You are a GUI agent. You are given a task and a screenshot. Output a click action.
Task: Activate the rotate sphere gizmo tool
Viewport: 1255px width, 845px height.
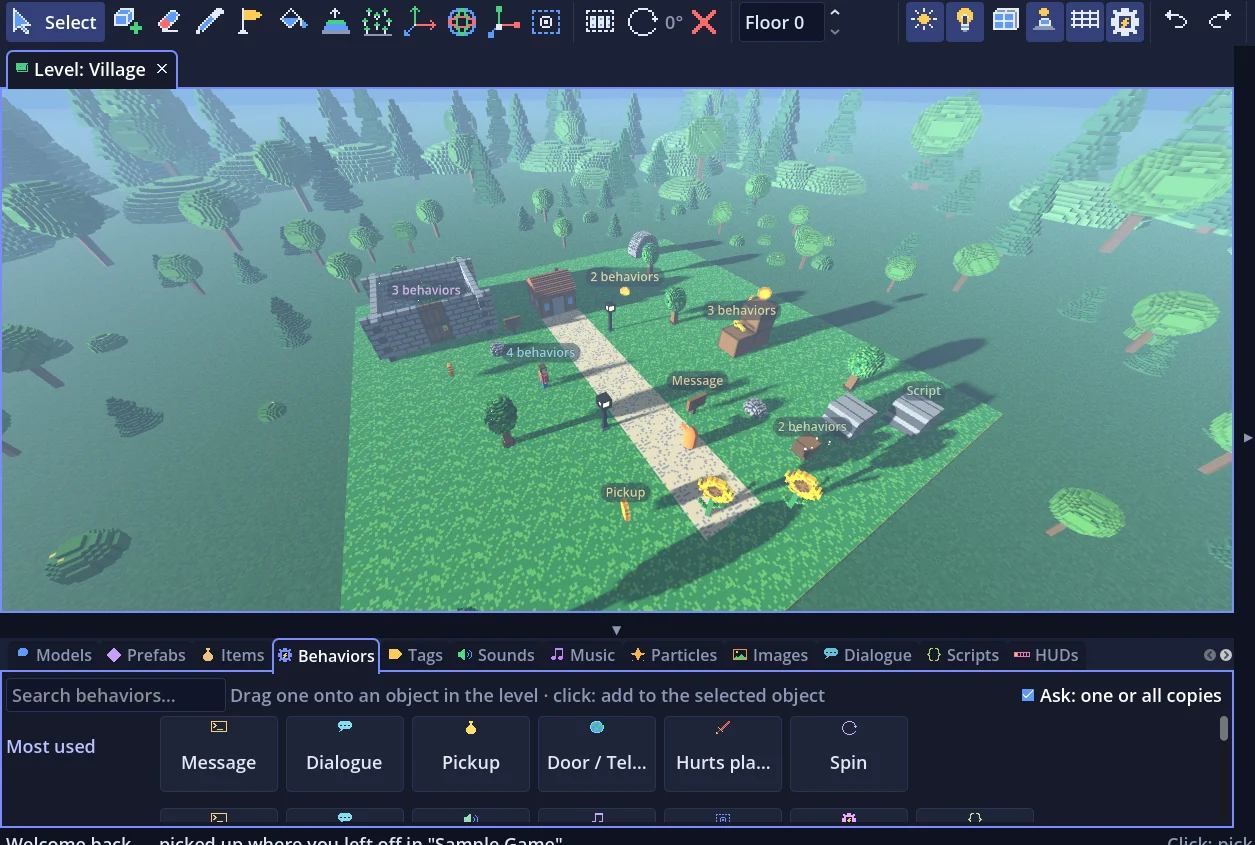click(x=461, y=22)
